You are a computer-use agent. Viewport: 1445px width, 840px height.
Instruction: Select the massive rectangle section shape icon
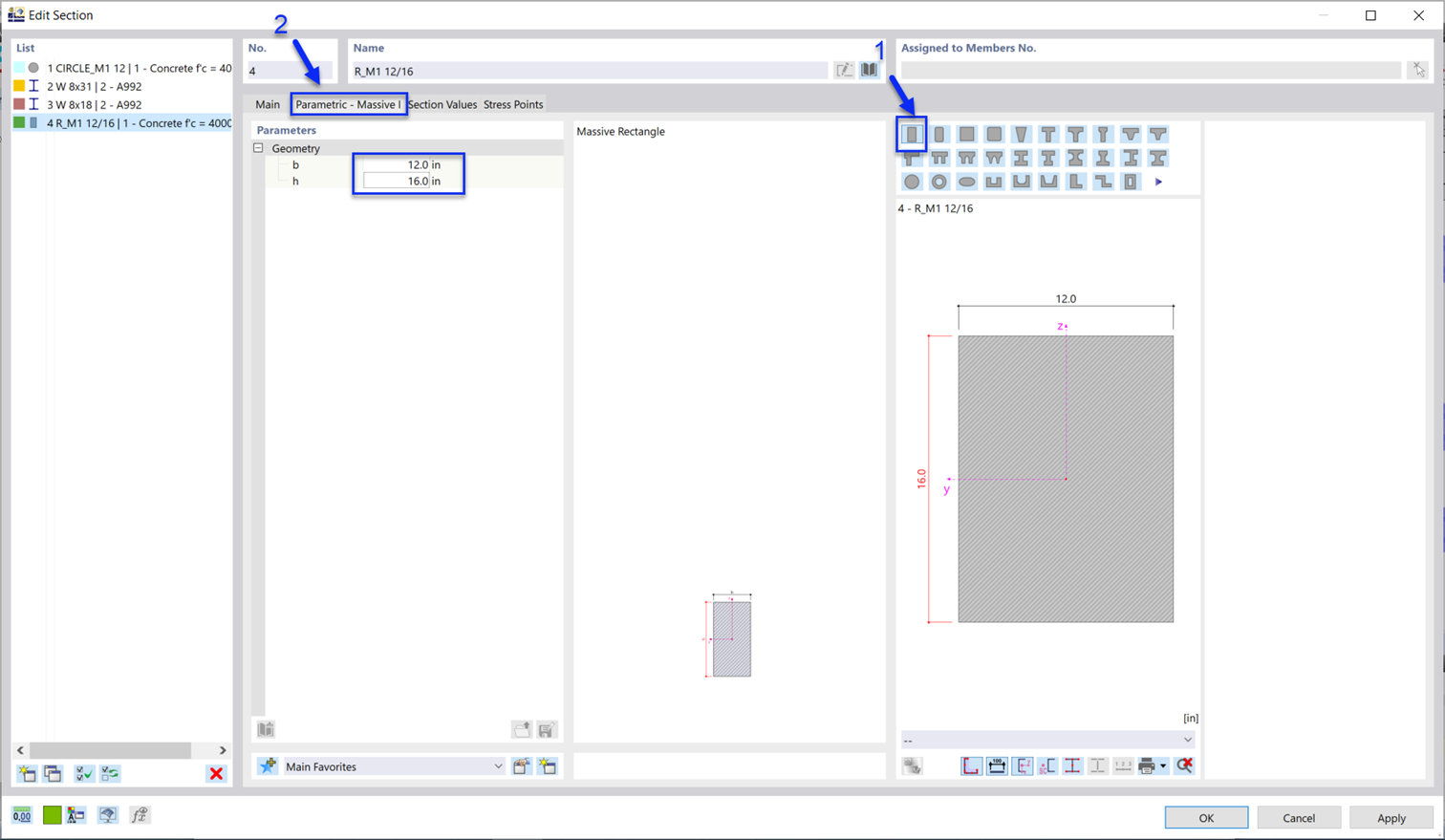click(912, 135)
